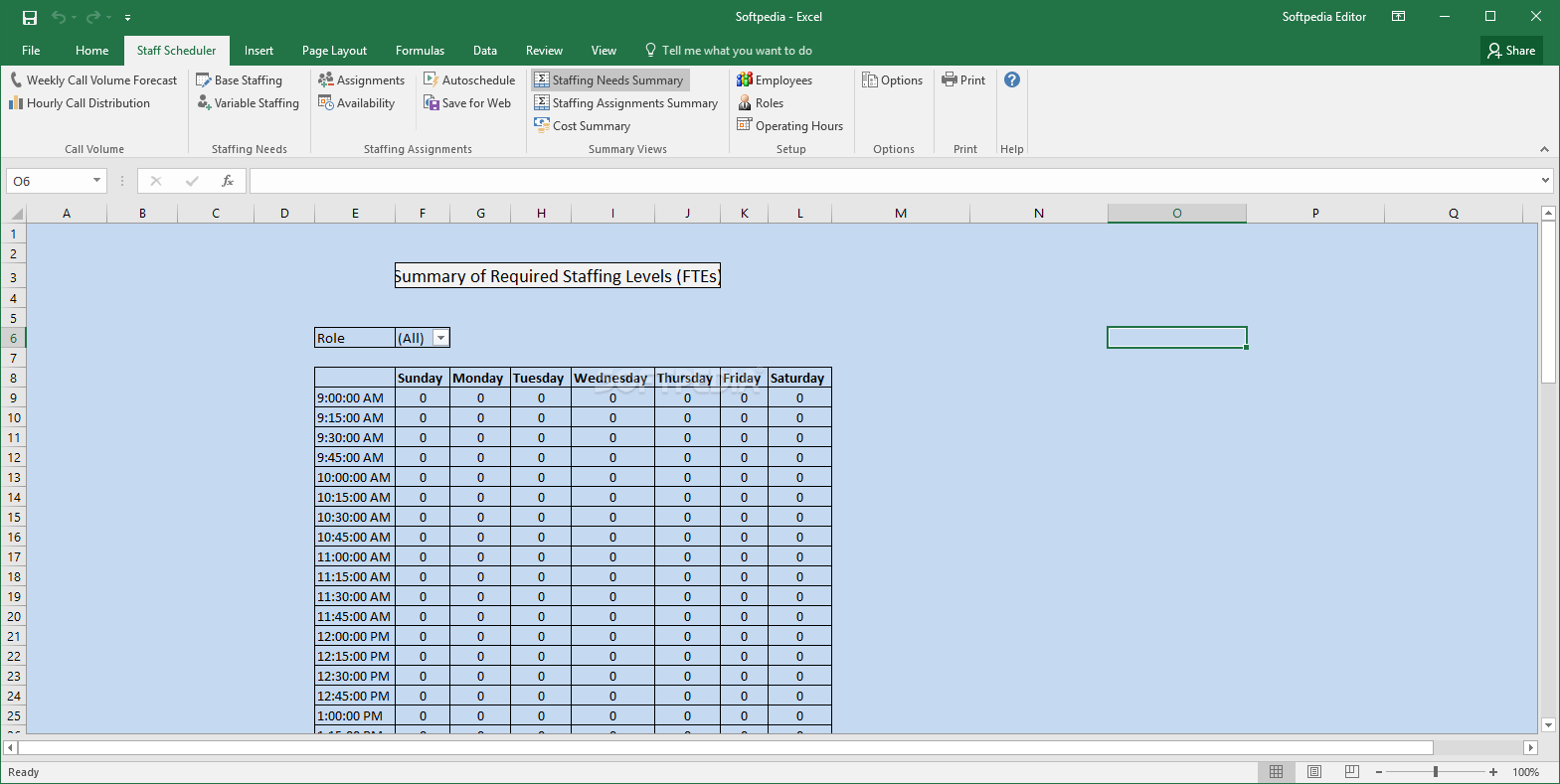Select Staffing Needs Summary view
This screenshot has width=1560, height=784.
pyautogui.click(x=609, y=80)
